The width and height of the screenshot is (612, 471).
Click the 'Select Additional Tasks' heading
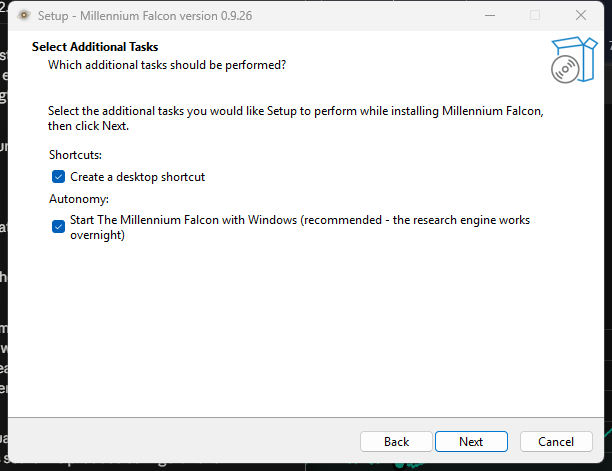tap(95, 47)
